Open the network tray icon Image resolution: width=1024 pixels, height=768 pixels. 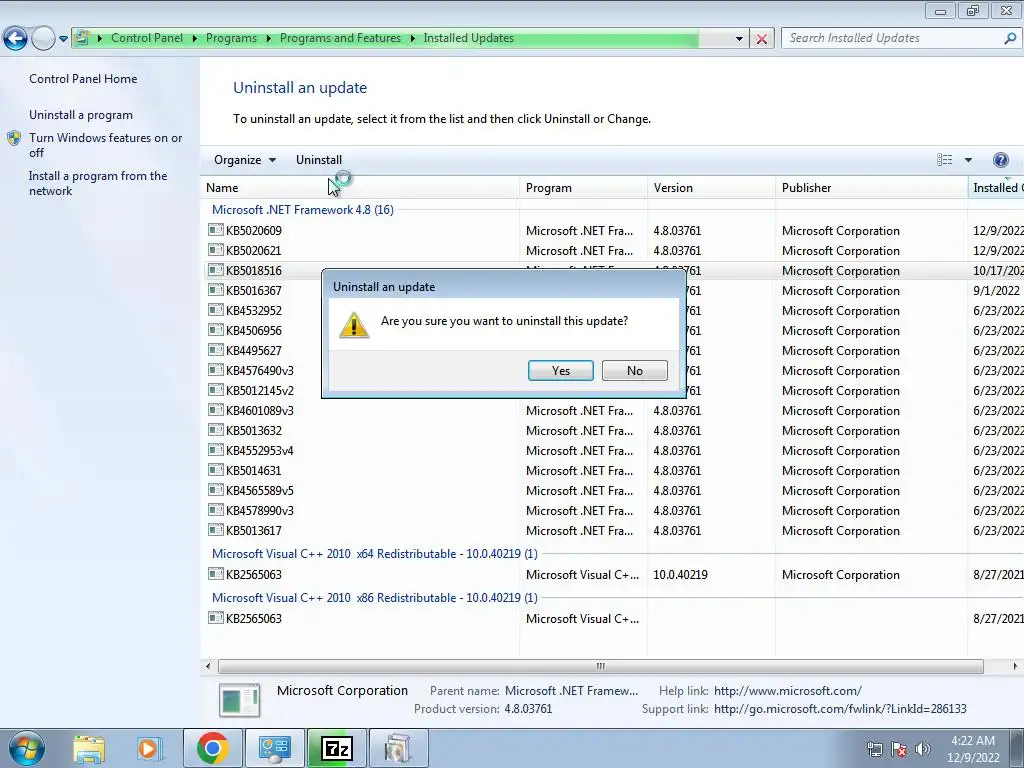874,749
